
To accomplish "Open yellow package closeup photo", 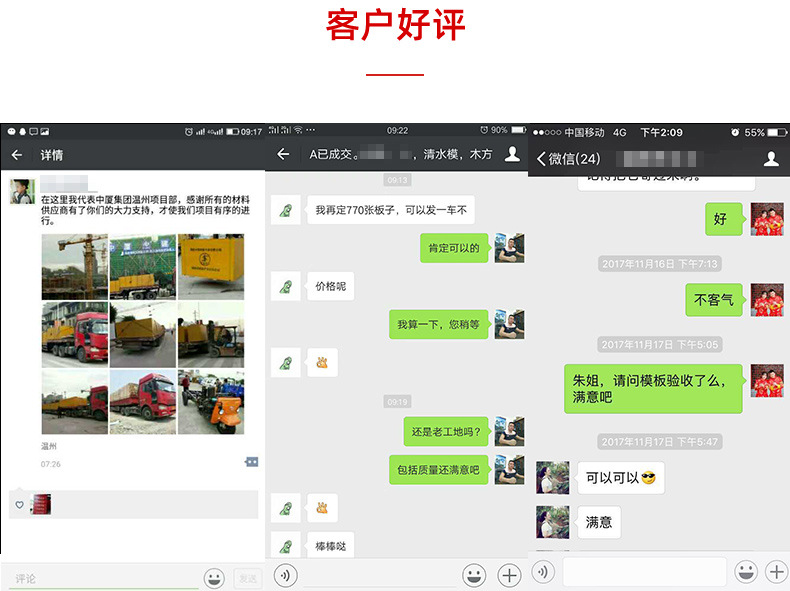I will coord(211,267).
